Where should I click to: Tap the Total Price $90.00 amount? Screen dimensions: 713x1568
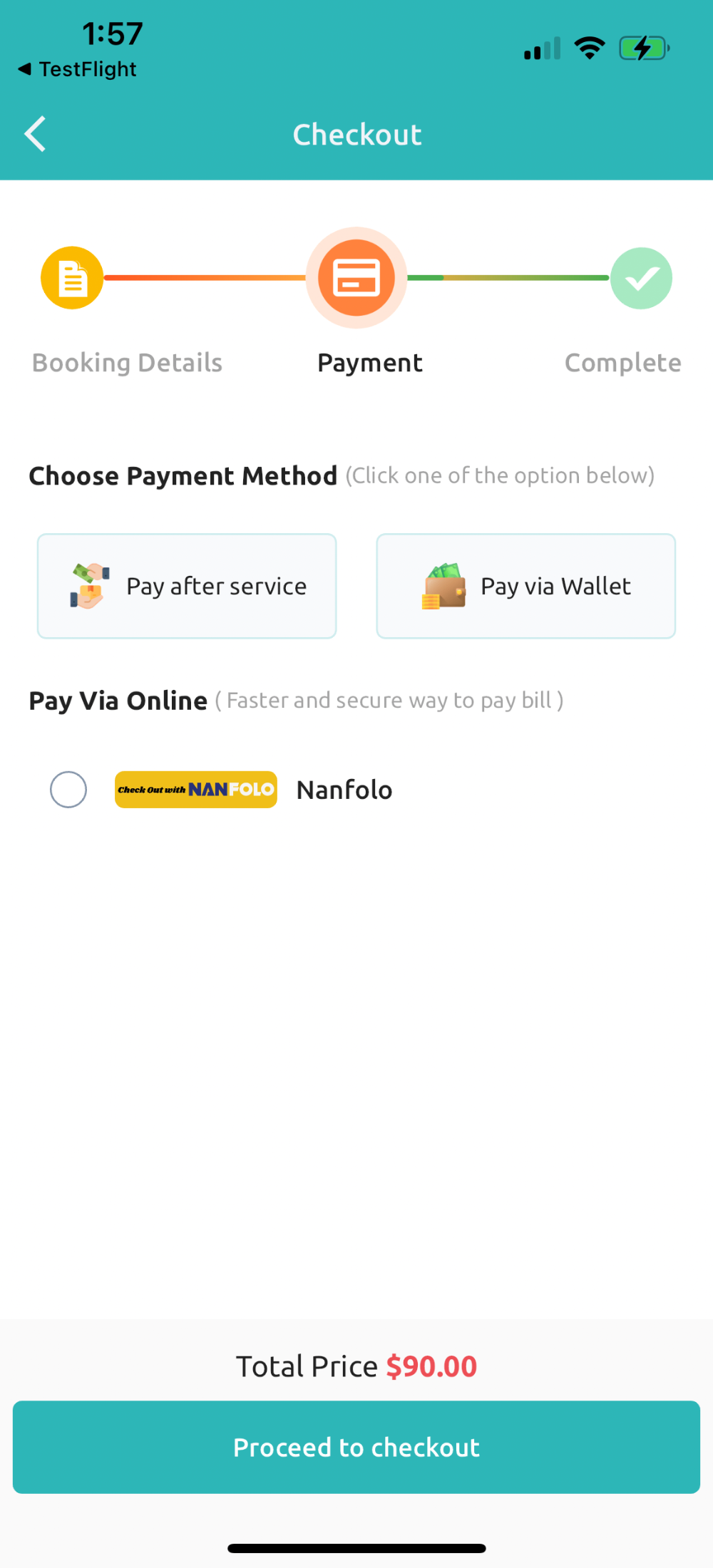point(431,1366)
